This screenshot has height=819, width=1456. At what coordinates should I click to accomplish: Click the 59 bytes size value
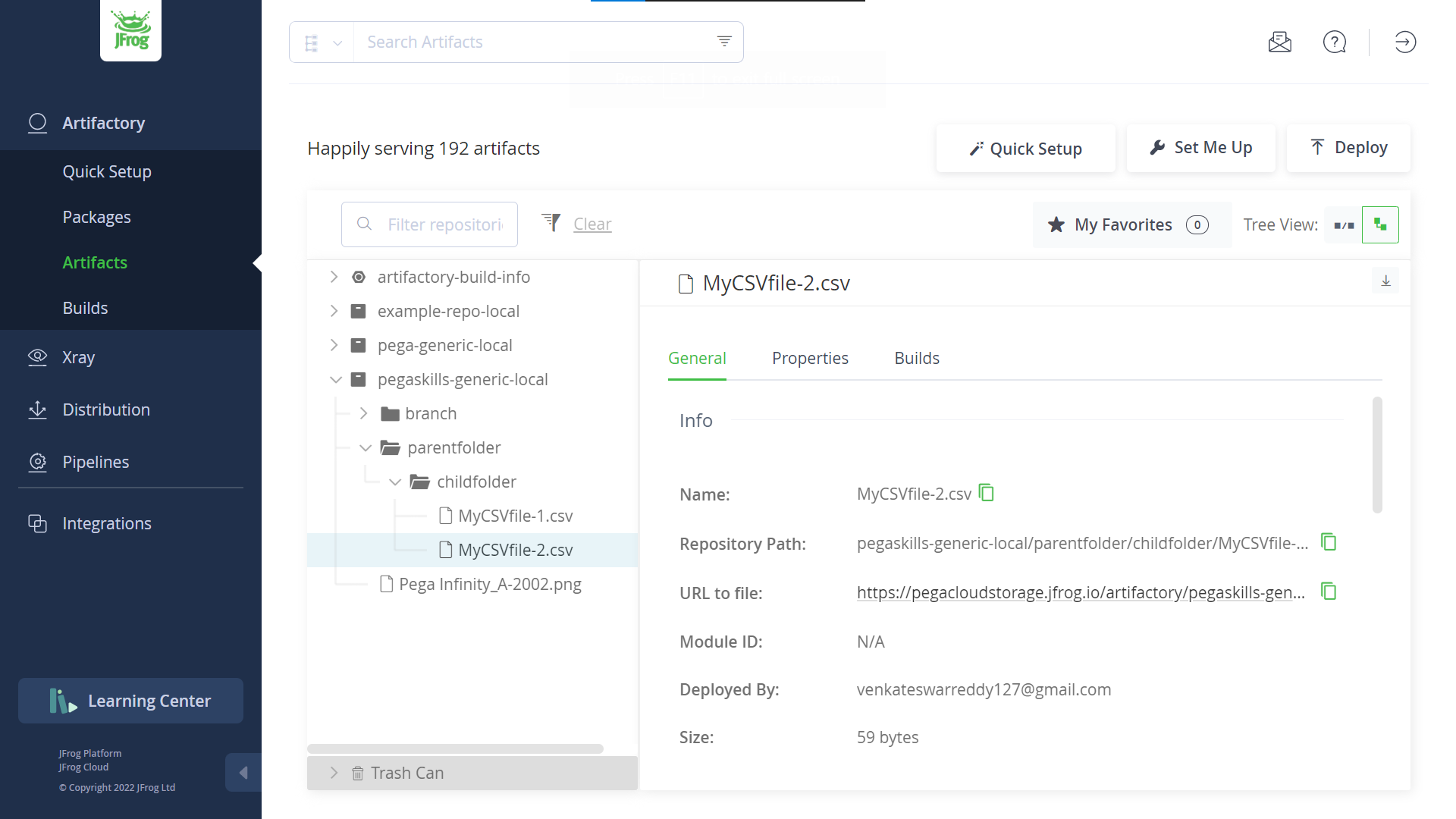[887, 738]
